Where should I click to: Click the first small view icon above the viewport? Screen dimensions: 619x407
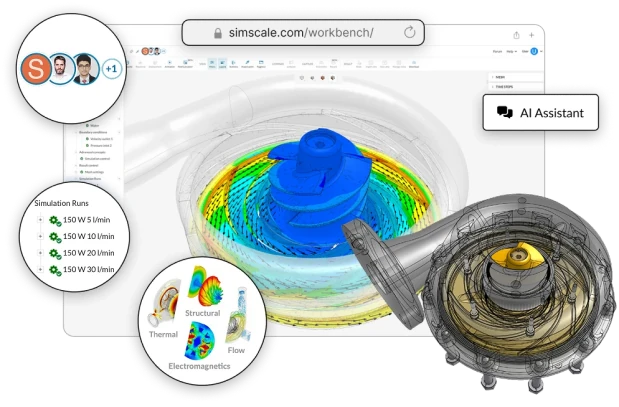(x=302, y=78)
